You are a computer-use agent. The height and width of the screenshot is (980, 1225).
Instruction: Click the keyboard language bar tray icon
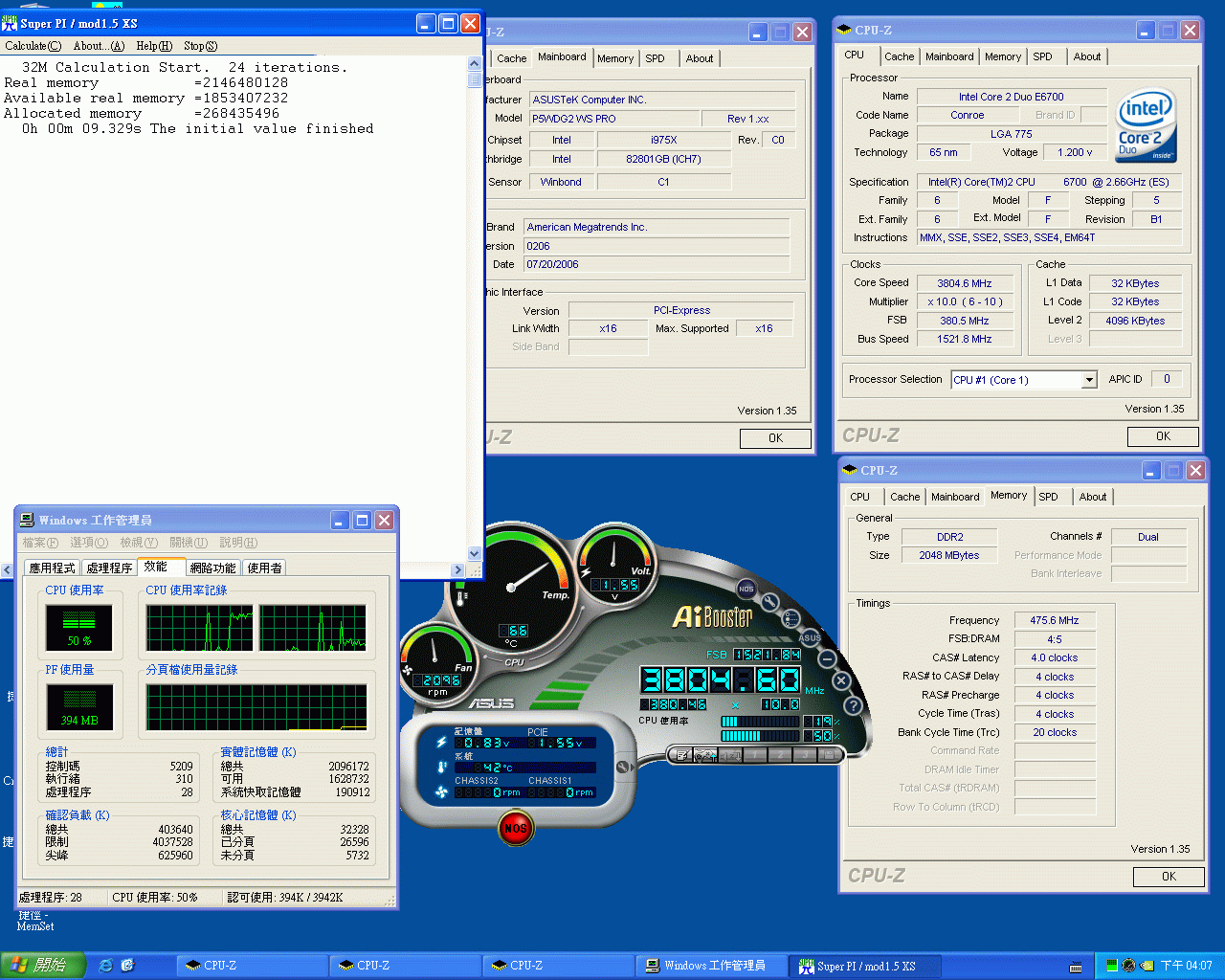tap(1076, 967)
